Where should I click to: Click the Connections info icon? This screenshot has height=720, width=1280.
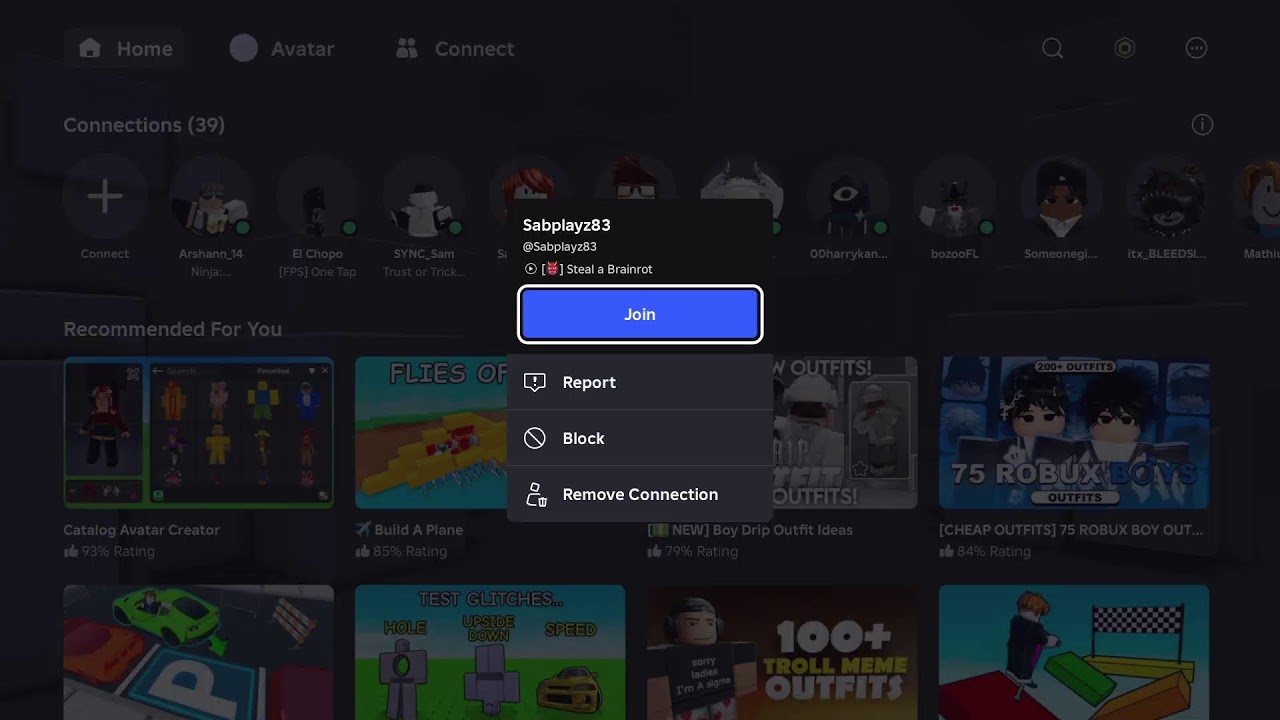[1203, 125]
